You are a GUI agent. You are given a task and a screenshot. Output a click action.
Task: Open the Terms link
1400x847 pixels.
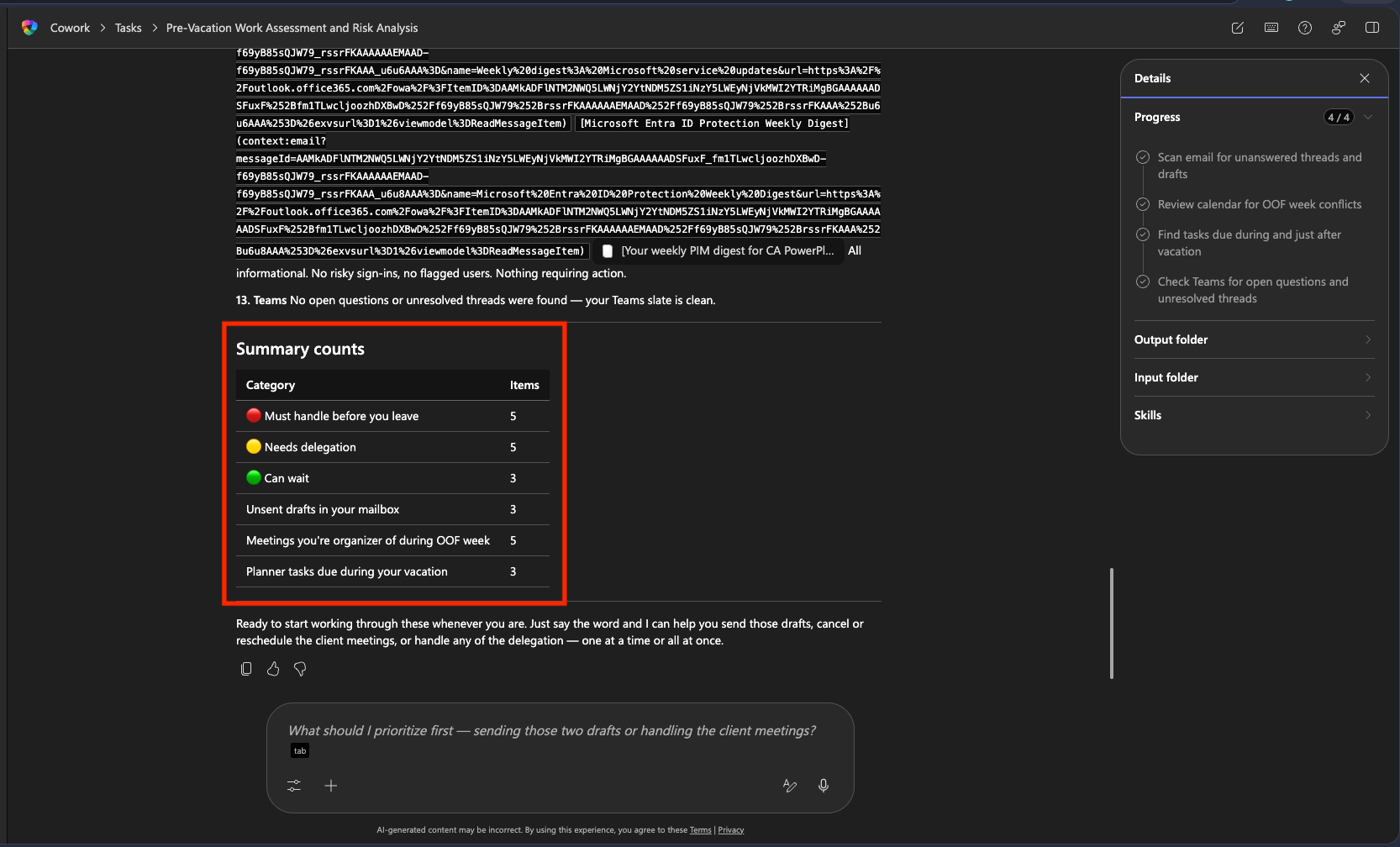(x=700, y=830)
